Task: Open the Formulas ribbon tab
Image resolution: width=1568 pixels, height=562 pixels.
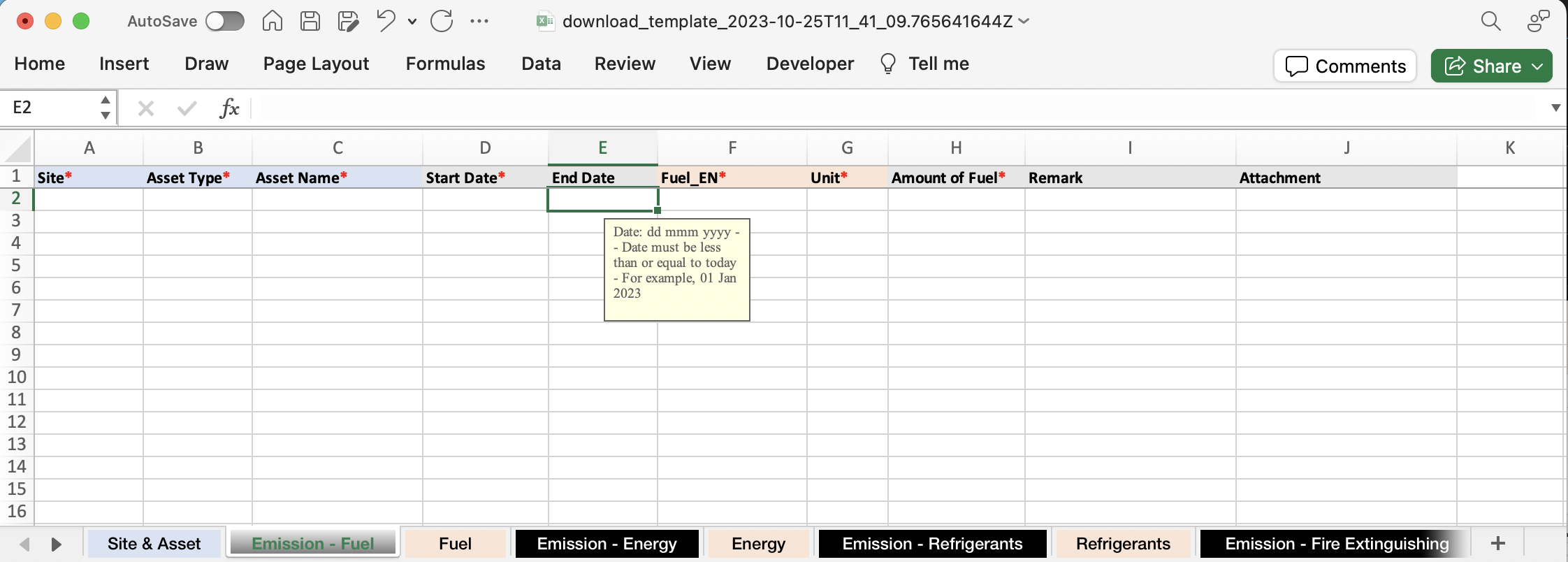Action: coord(445,64)
